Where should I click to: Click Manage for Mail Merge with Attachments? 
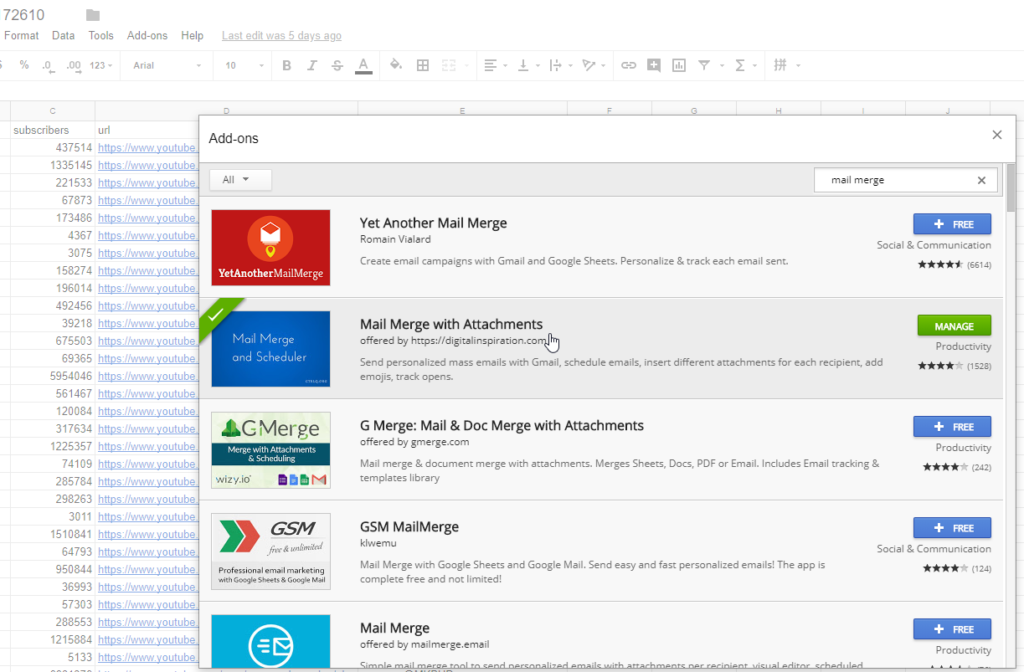click(953, 326)
